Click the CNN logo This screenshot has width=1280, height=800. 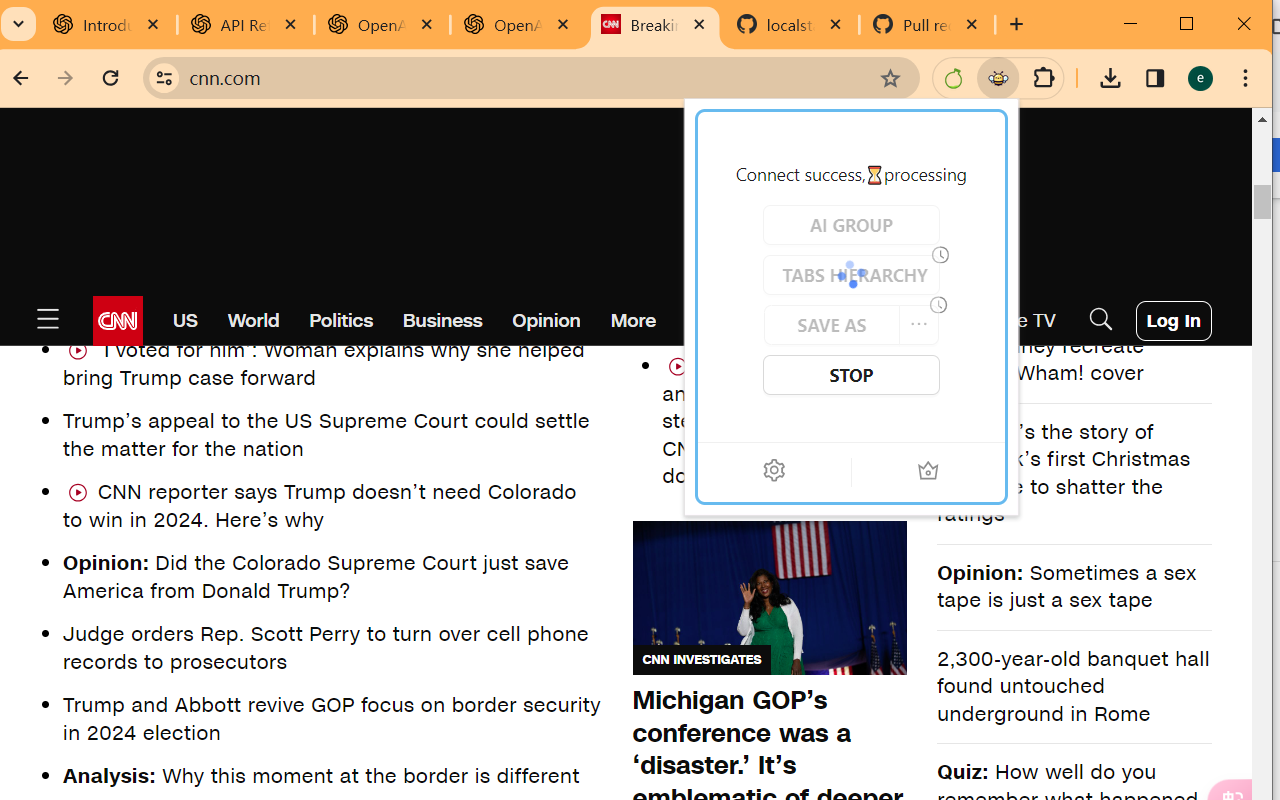(118, 321)
